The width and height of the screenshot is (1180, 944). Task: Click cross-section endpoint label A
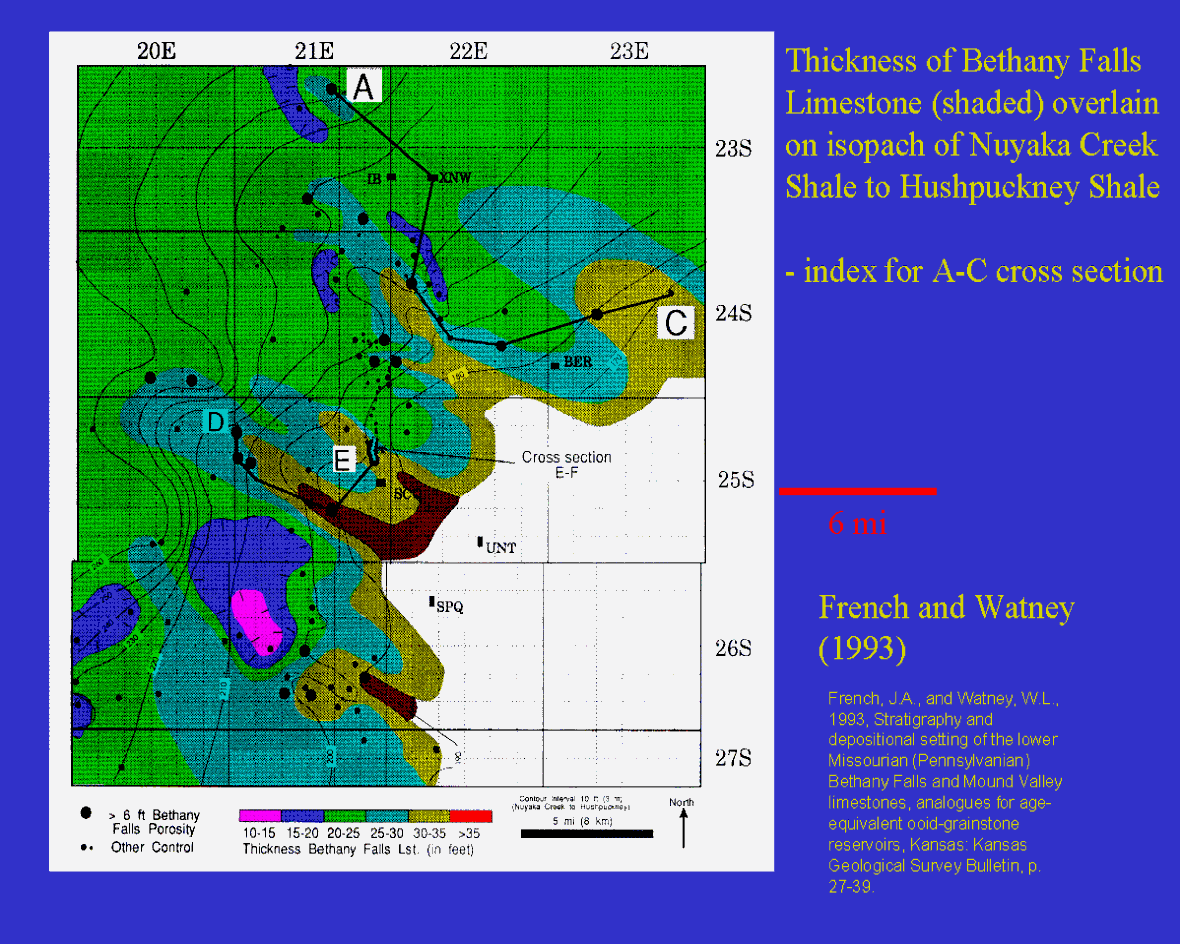point(363,87)
